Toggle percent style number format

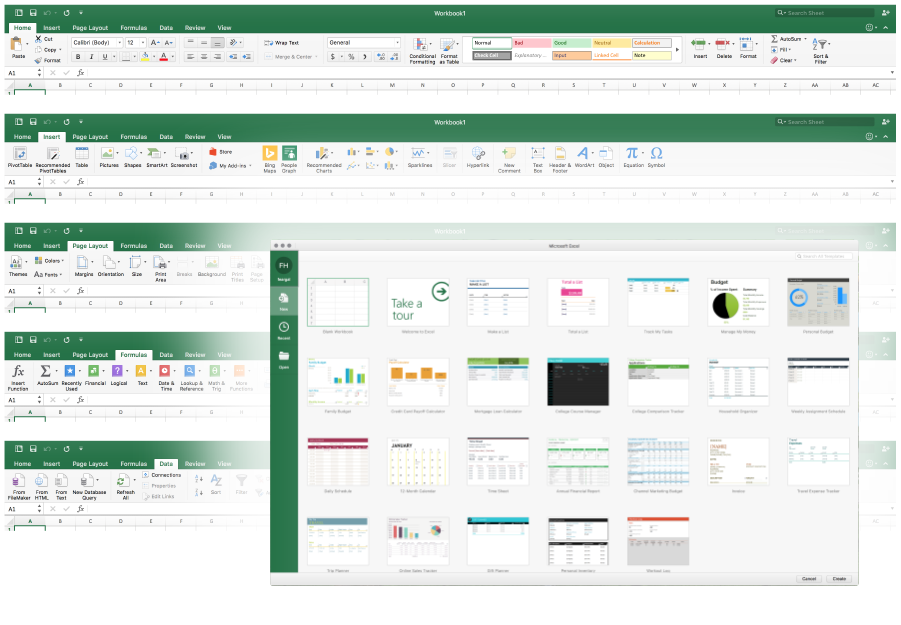coord(351,57)
